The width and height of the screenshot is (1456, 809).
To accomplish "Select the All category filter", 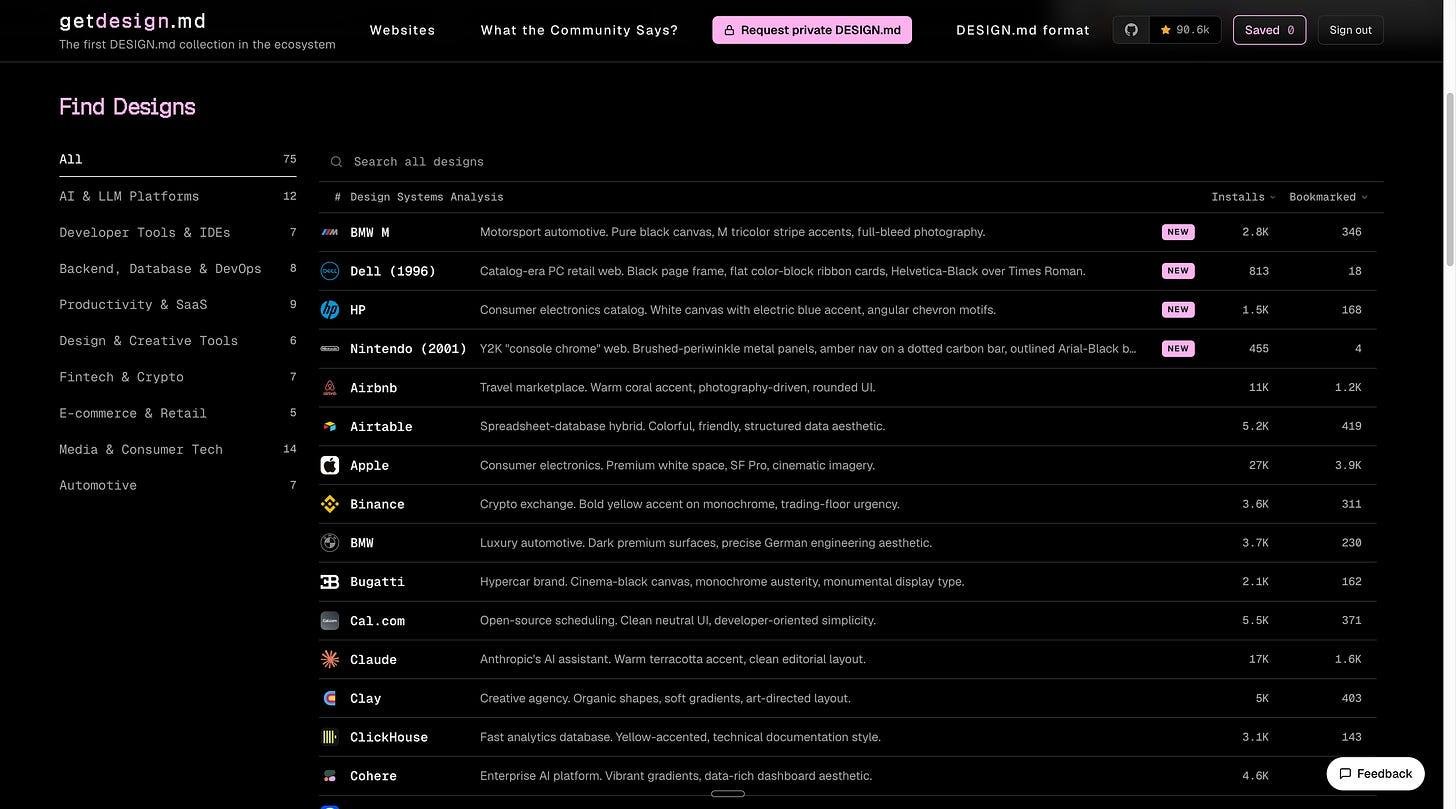I will pos(178,159).
